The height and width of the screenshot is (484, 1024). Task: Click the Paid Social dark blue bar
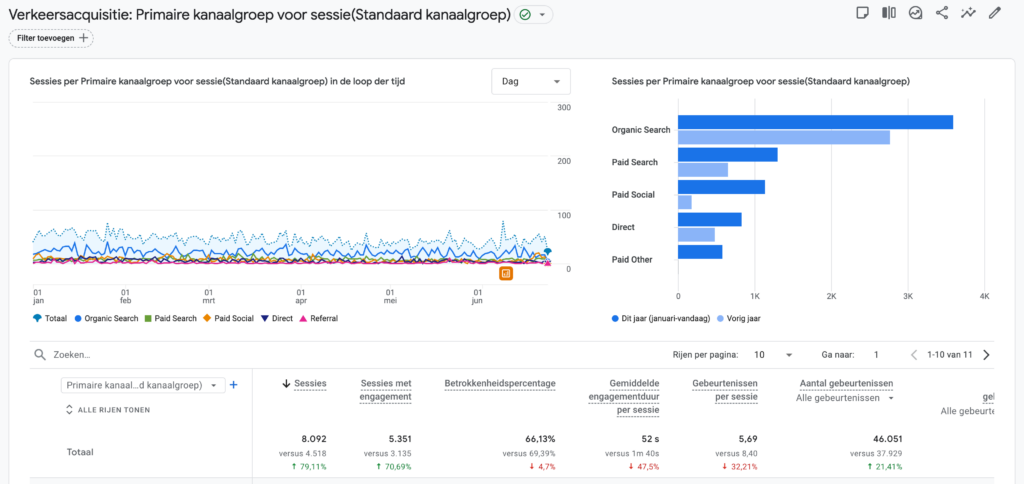721,187
